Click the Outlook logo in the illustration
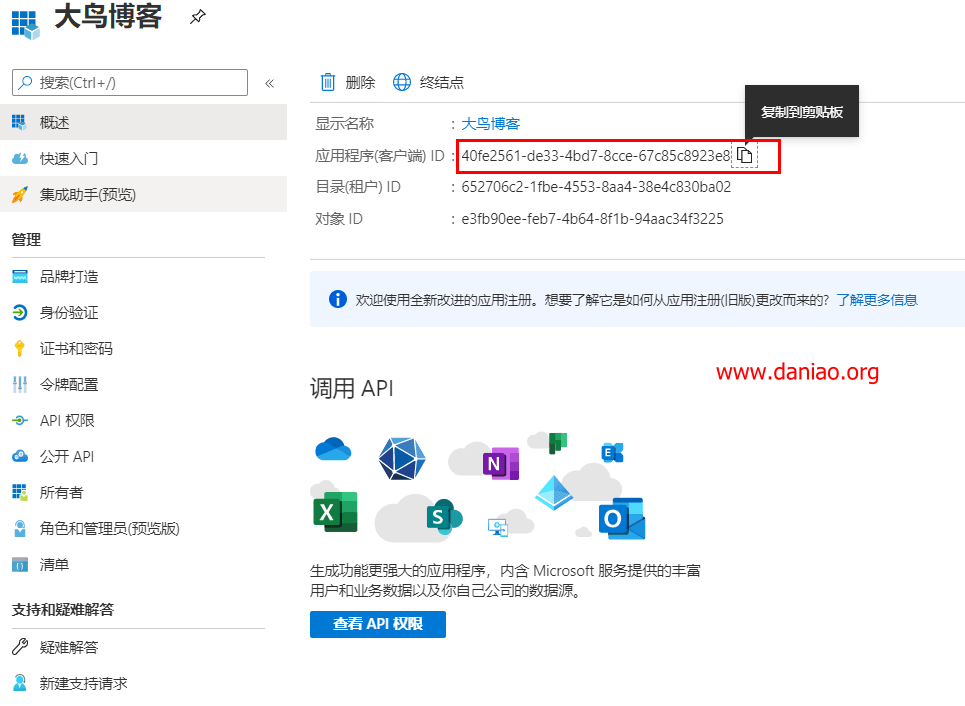Image resolution: width=965 pixels, height=706 pixels. pos(622,518)
